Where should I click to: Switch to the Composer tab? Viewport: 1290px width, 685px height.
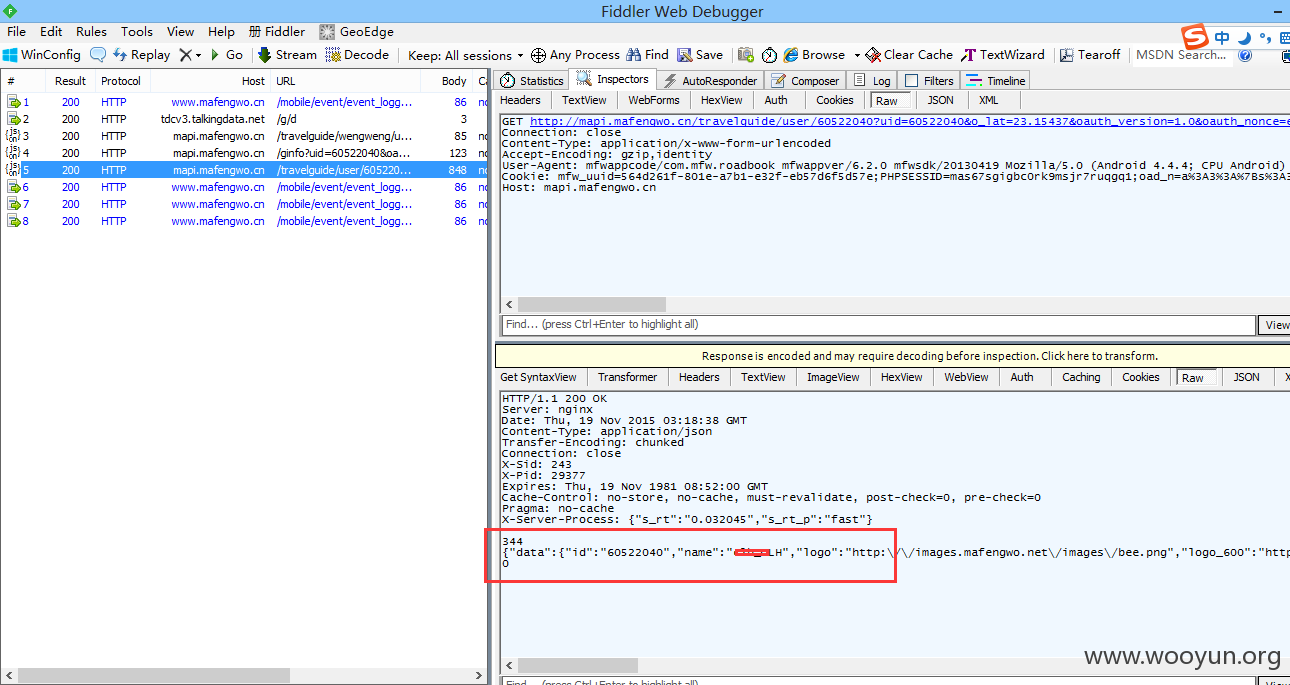(x=805, y=81)
